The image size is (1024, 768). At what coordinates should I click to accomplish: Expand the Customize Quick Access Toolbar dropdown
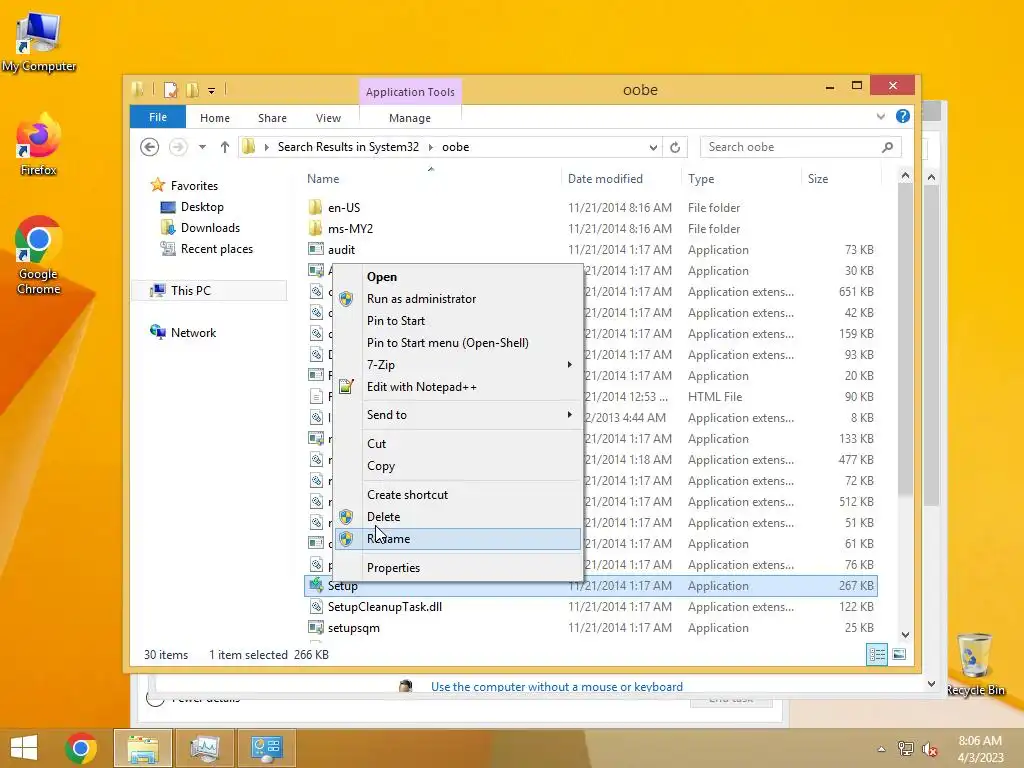point(212,91)
